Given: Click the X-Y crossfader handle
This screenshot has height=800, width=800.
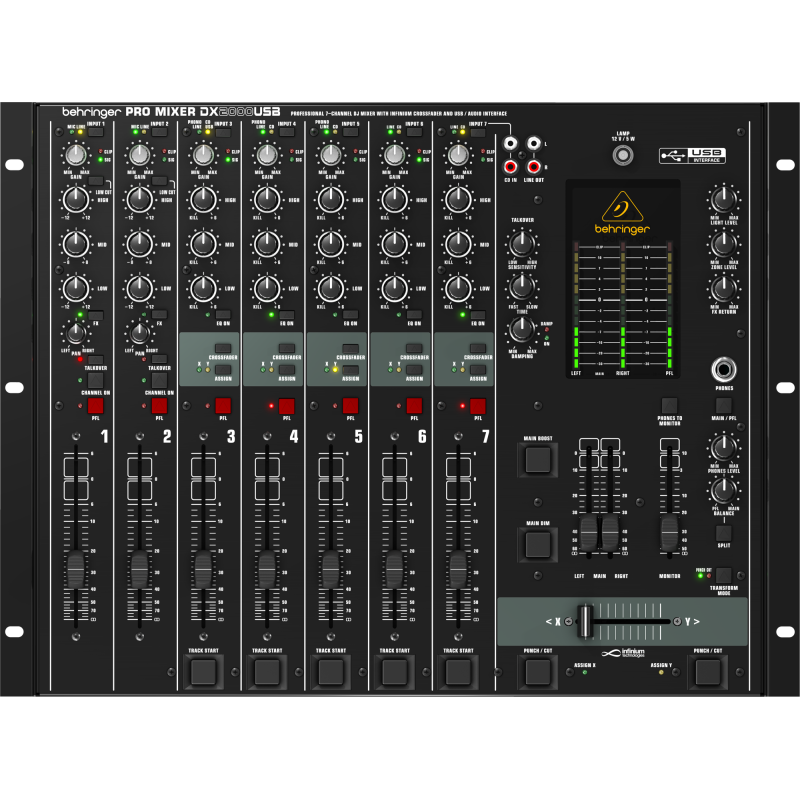Looking at the screenshot, I should click(585, 620).
